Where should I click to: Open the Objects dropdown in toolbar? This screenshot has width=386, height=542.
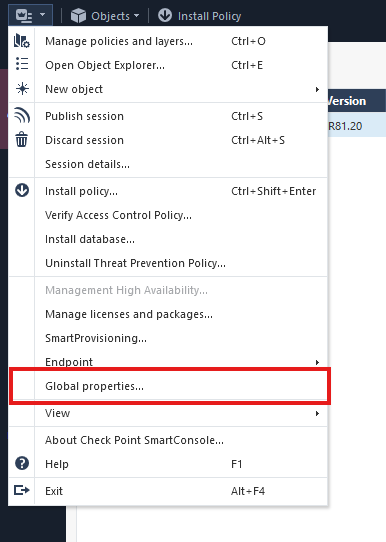coord(105,16)
